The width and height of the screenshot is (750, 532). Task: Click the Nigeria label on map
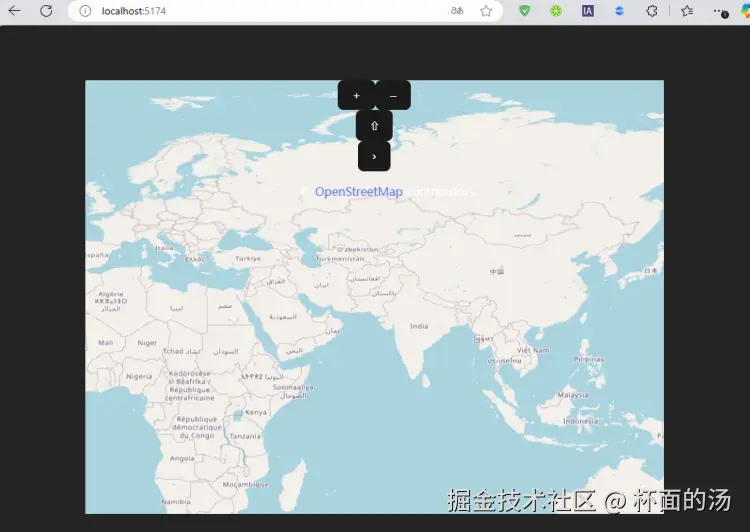click(139, 377)
